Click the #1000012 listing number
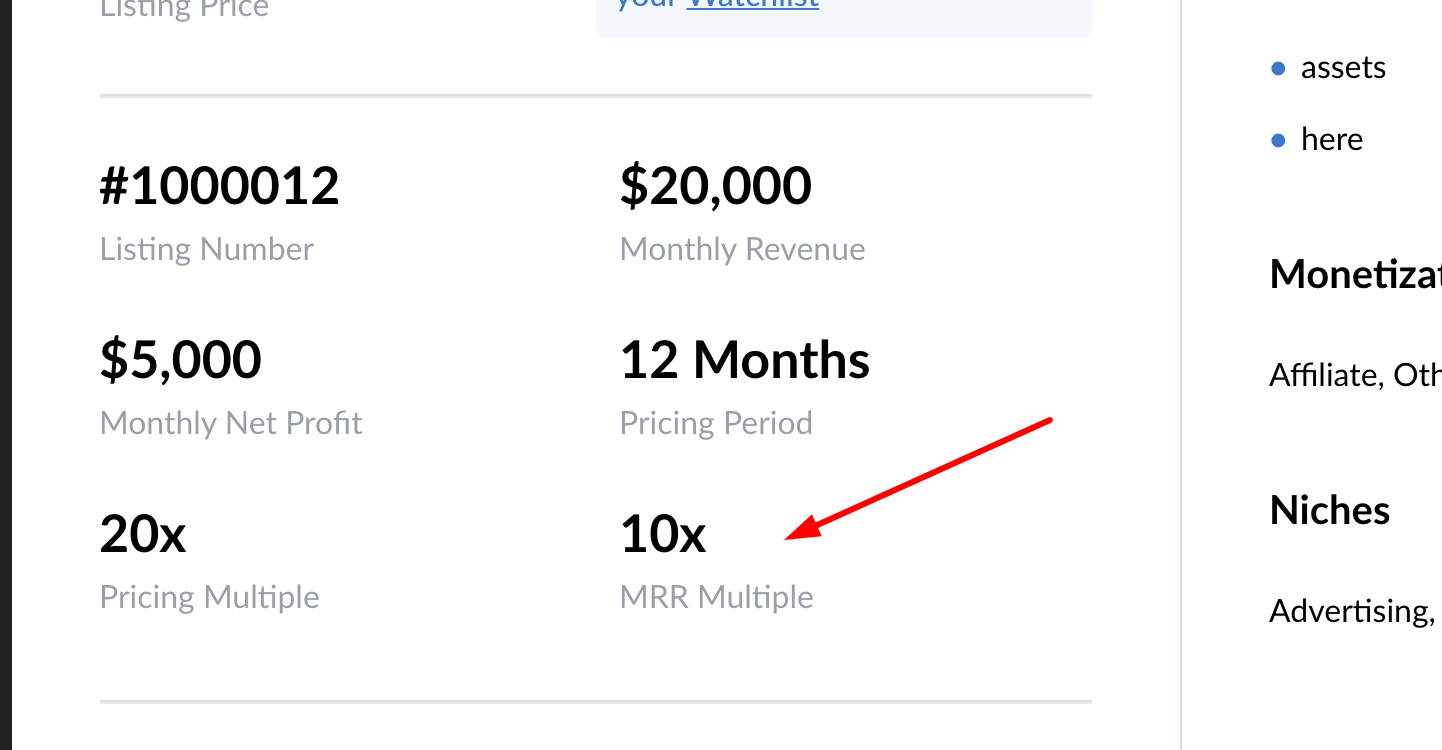1442x750 pixels. click(x=219, y=187)
